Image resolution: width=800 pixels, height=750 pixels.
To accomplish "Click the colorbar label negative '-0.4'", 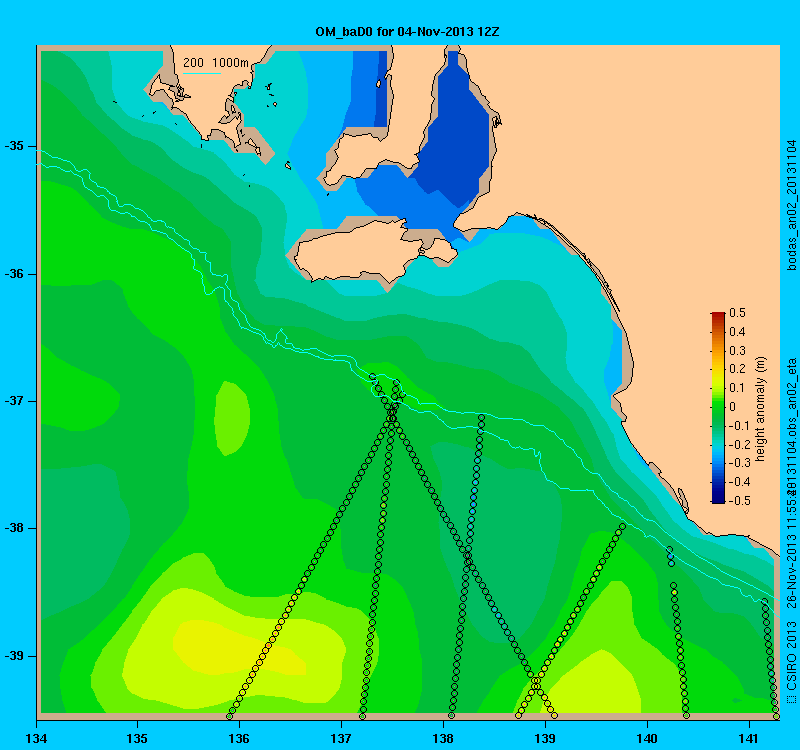I will click(x=738, y=482).
